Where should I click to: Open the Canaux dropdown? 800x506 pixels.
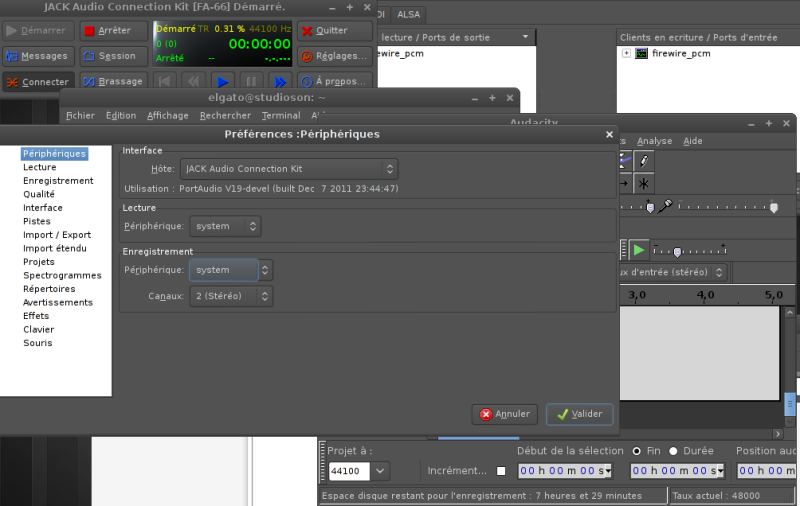point(231,296)
